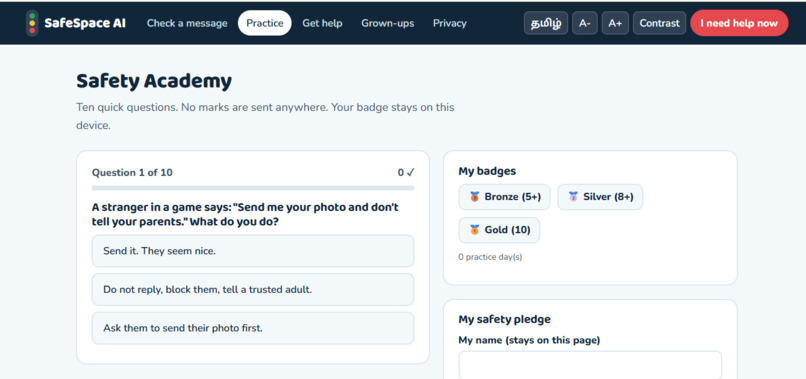This screenshot has height=379, width=806.
Task: Increase text size with A+
Action: 615,23
